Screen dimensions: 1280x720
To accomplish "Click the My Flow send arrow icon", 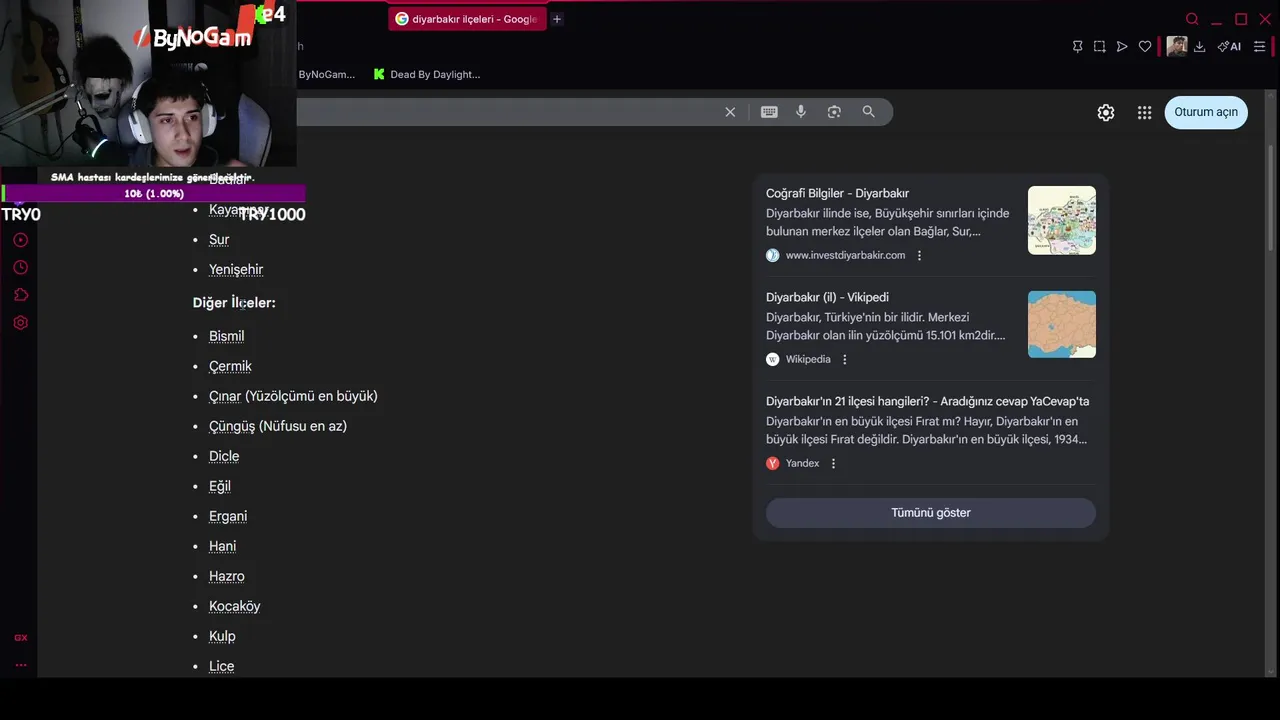I will 1122,46.
